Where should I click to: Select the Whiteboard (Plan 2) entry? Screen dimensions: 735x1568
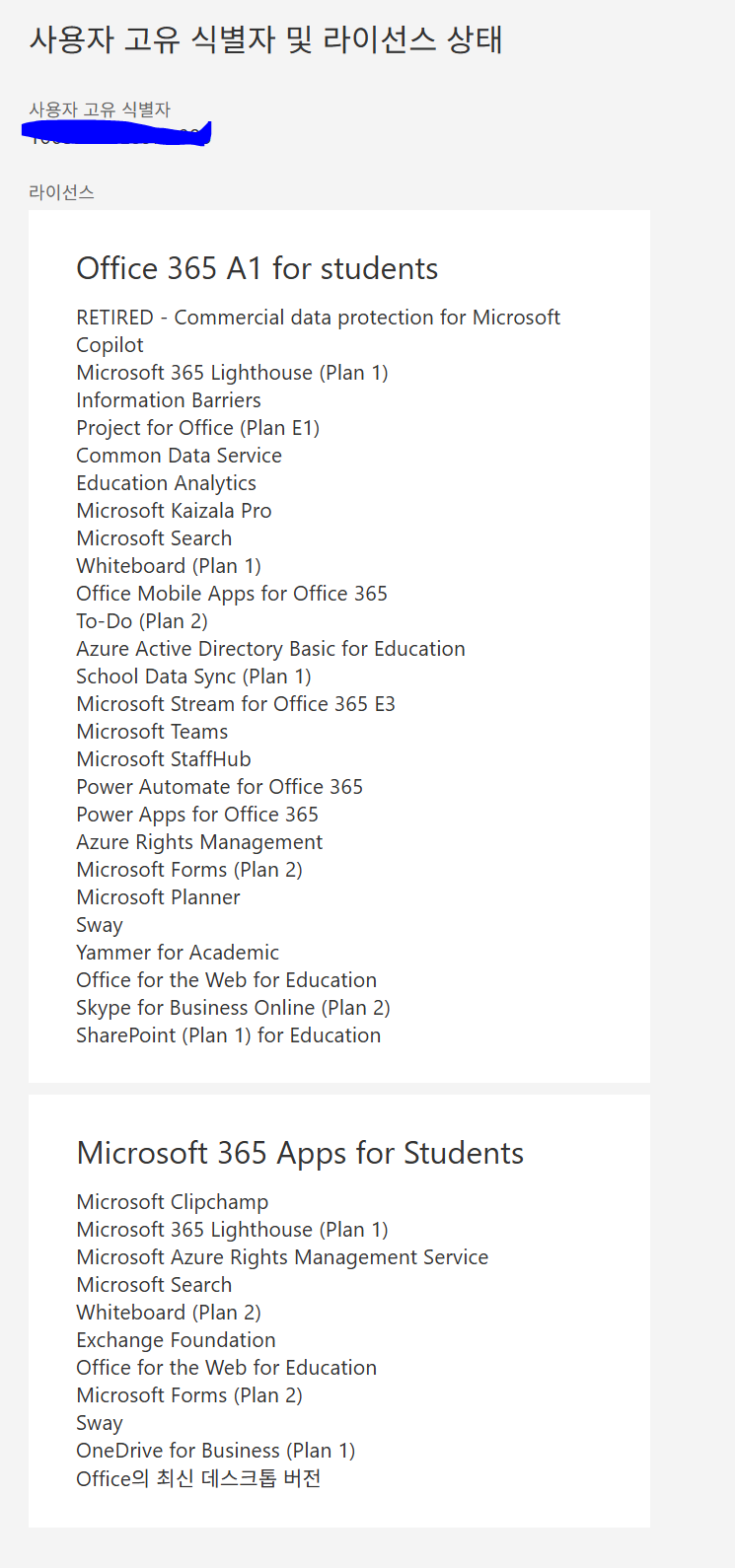(169, 1313)
